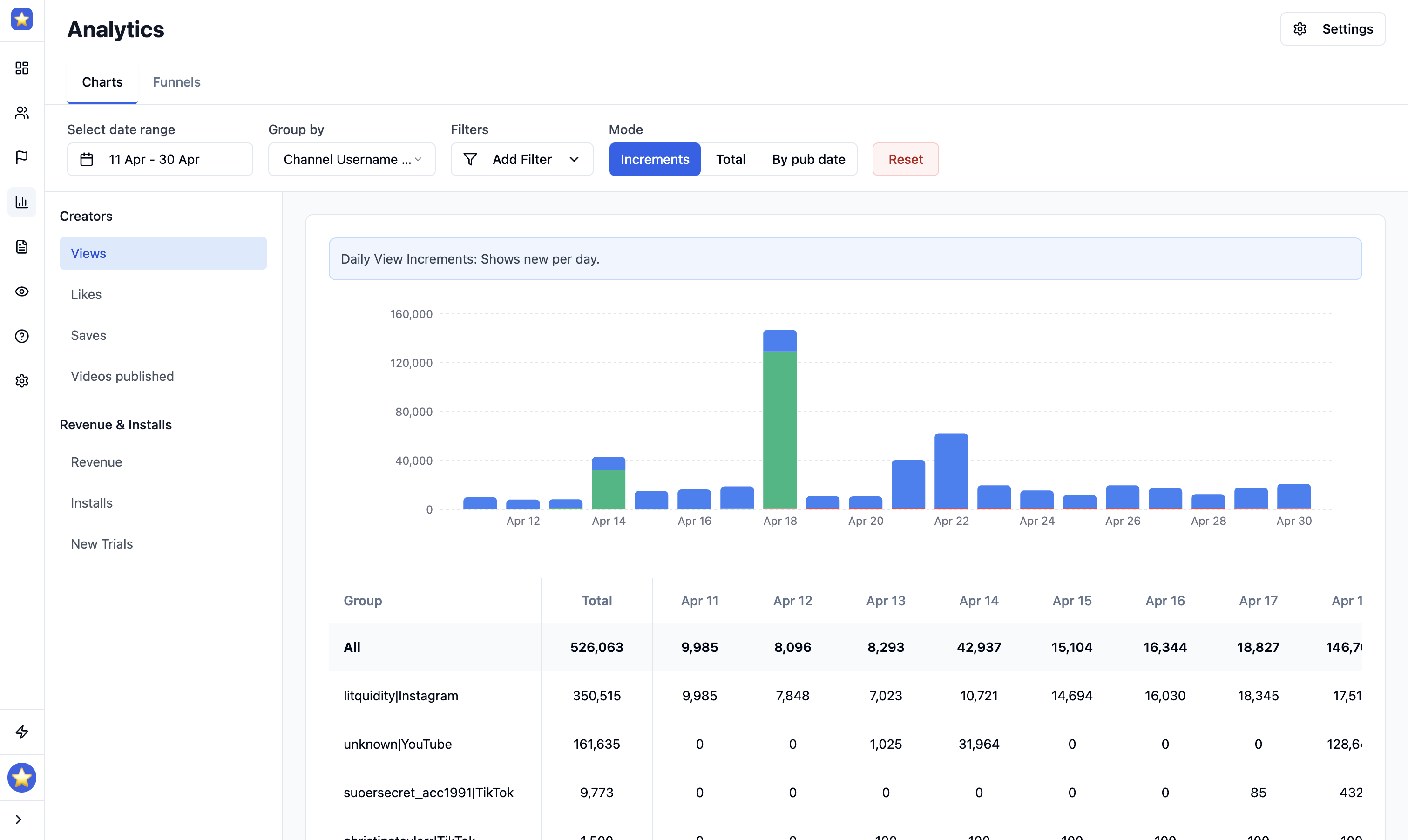Click the Apr 14 column header

point(979,601)
